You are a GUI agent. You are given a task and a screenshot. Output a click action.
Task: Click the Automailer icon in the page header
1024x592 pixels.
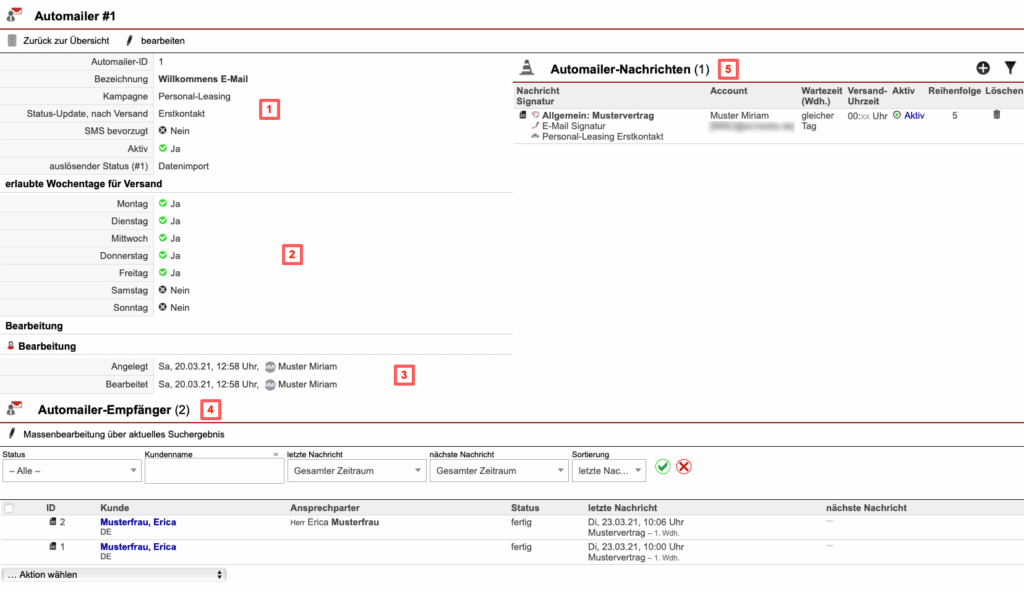coord(14,14)
